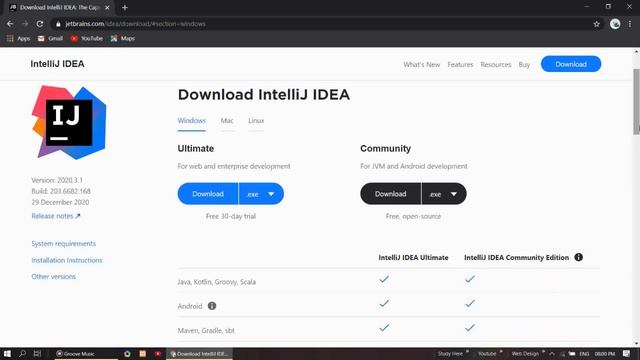
Task: Open red app icon in taskbar
Action: (158, 354)
